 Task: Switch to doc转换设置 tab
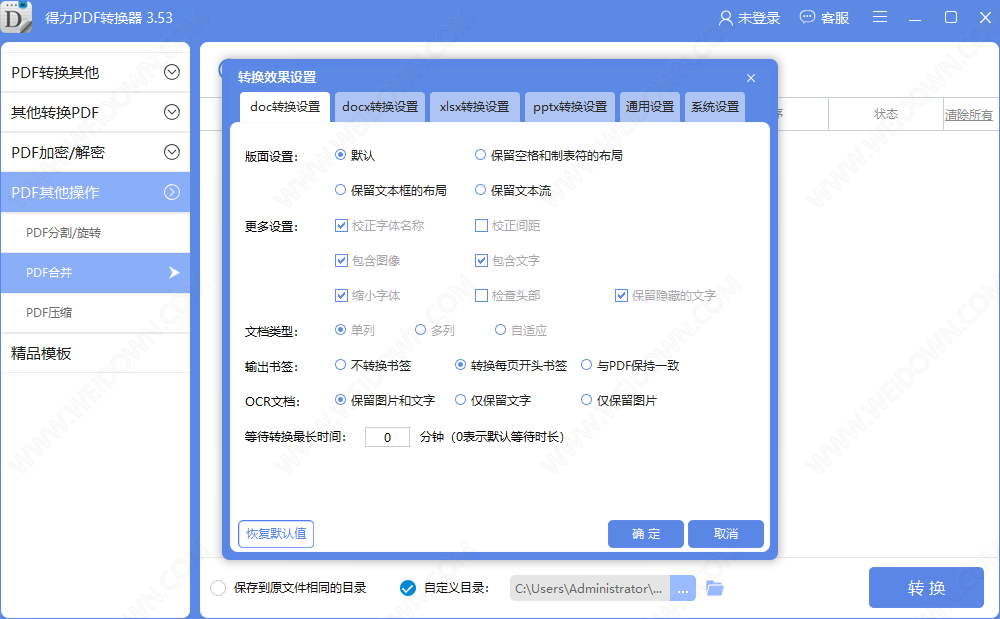(284, 107)
